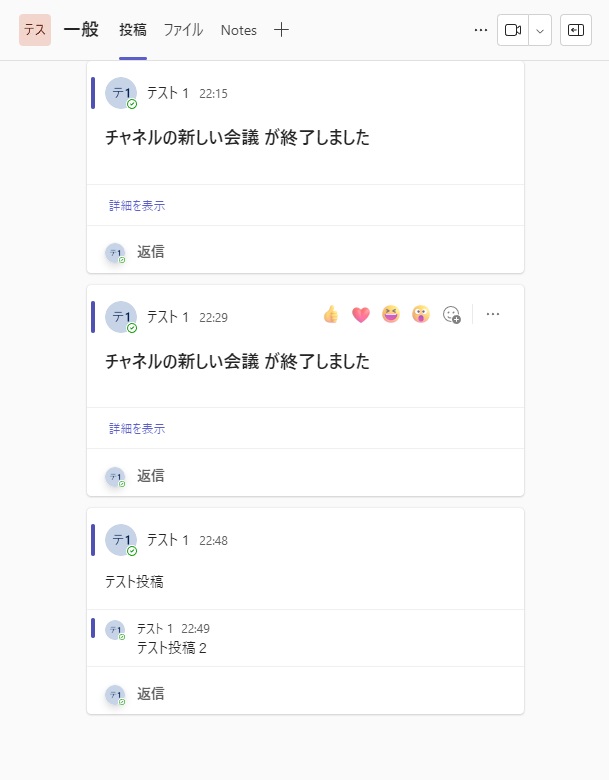Image resolution: width=609 pixels, height=780 pixels.
Task: Add a new tab with plus icon
Action: 281,30
